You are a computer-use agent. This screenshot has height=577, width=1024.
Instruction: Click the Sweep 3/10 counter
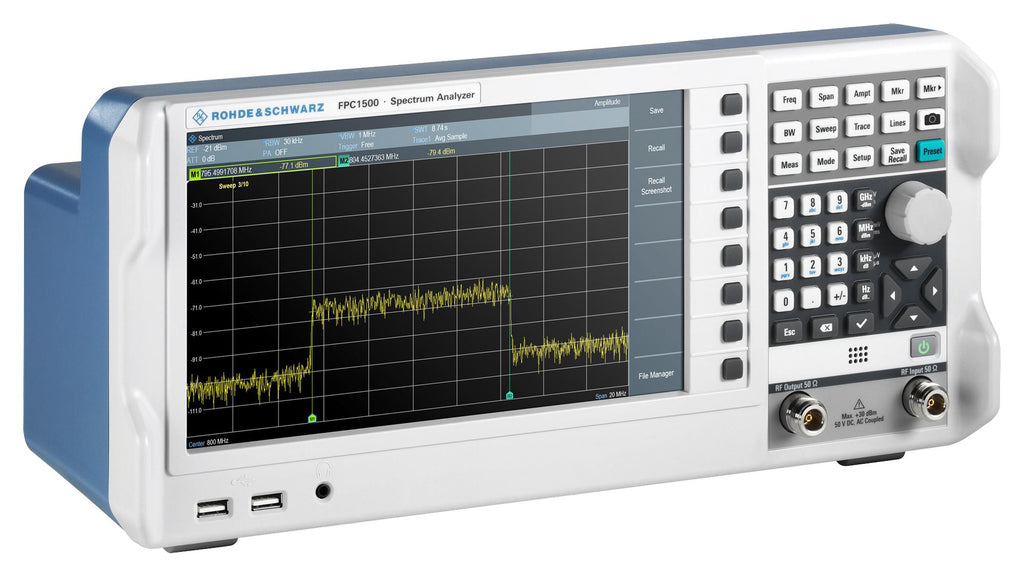point(233,185)
